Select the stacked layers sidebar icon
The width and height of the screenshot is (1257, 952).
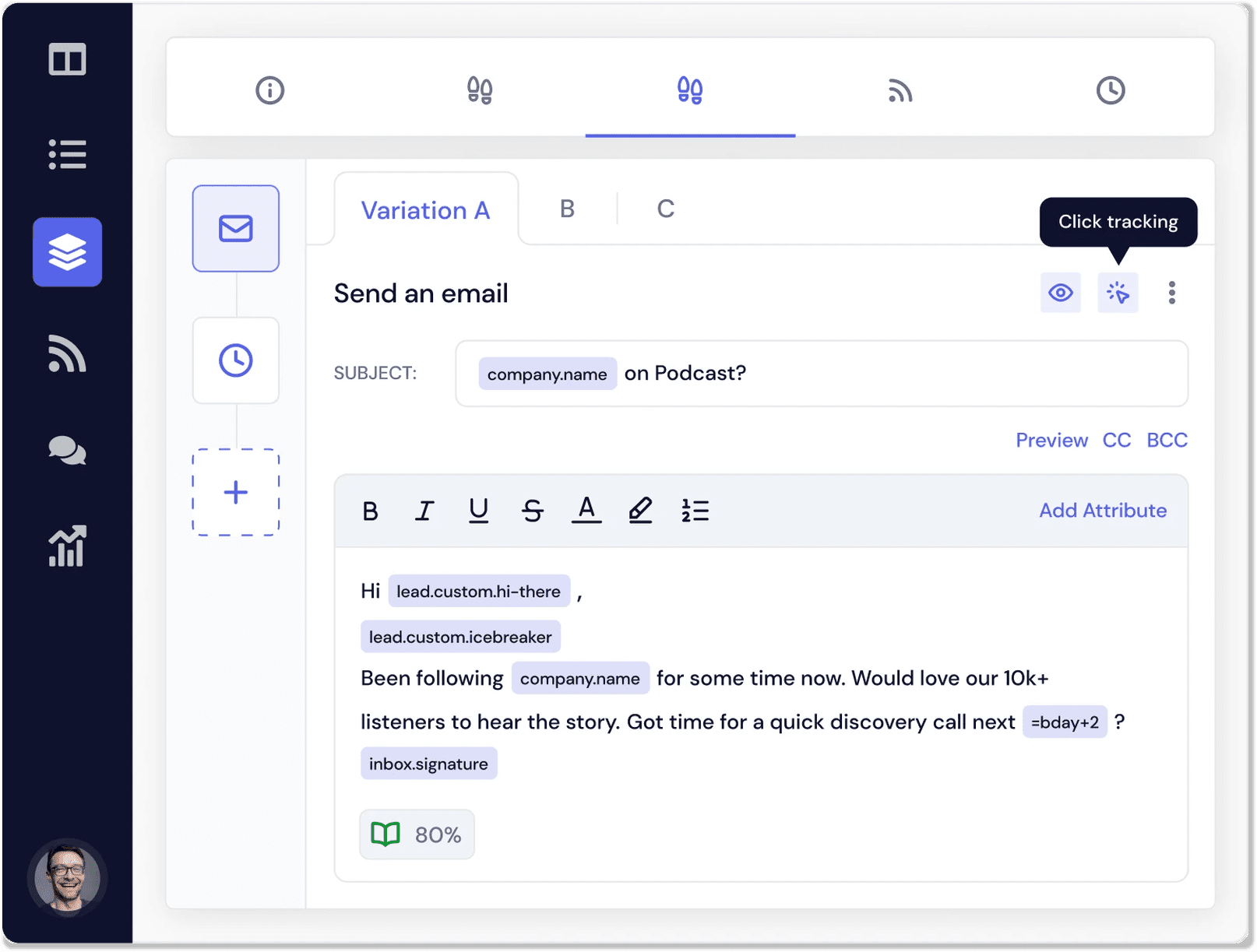pyautogui.click(x=67, y=252)
